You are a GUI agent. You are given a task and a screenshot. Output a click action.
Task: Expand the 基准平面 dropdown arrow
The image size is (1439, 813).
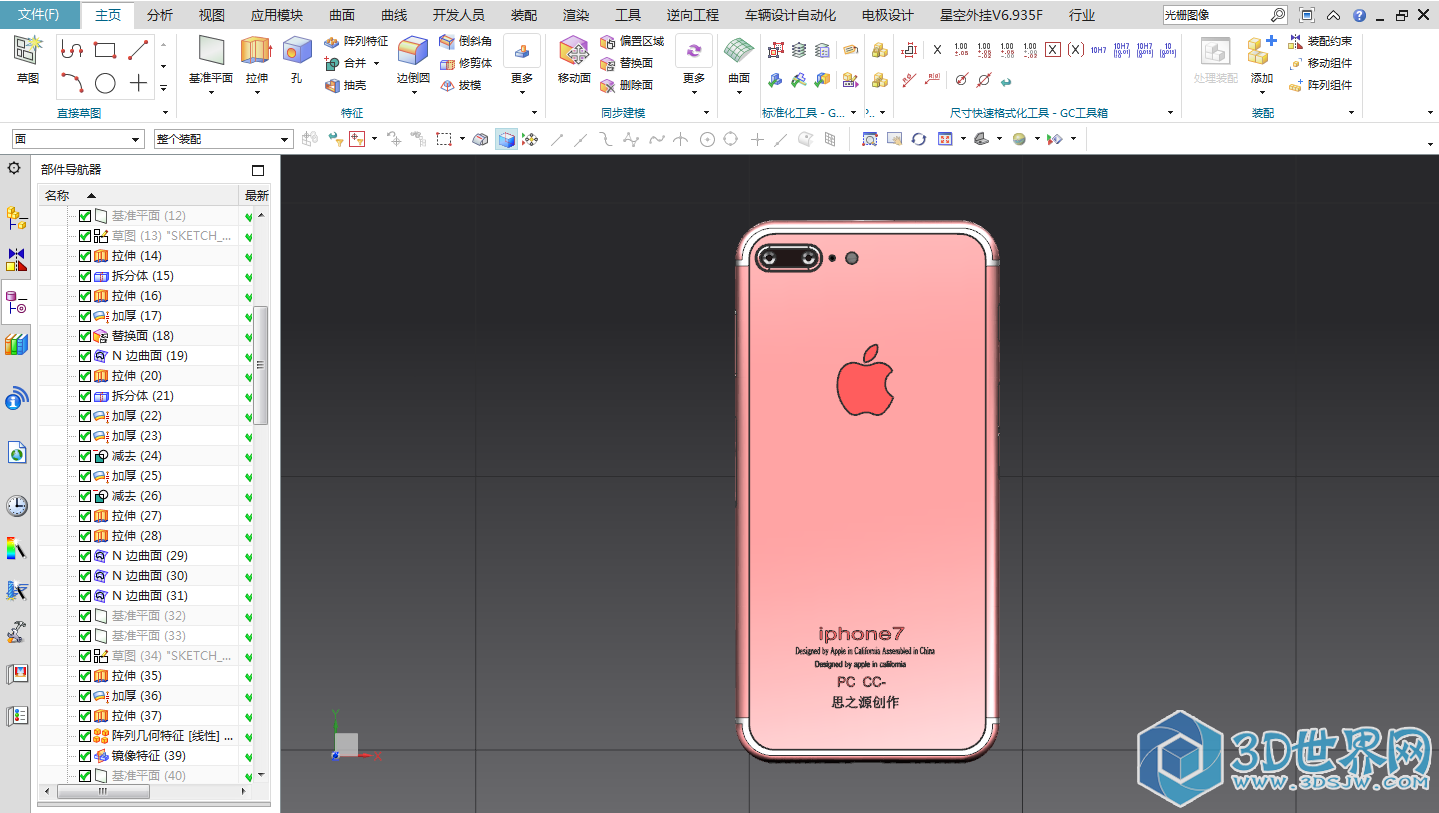[212, 93]
